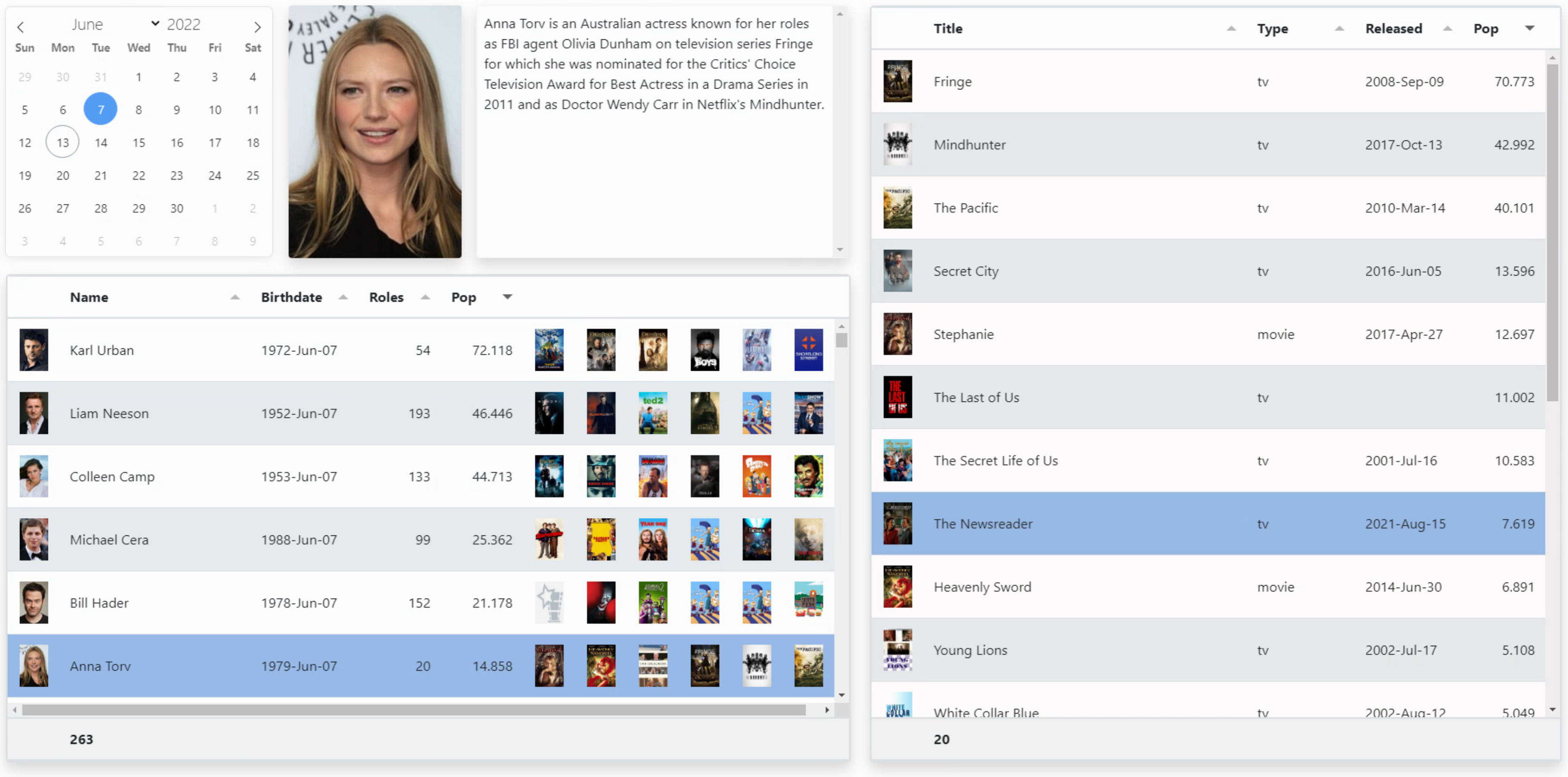Click Anna Torv's large portrait photo
This screenshot has height=777, width=1568.
tap(375, 131)
